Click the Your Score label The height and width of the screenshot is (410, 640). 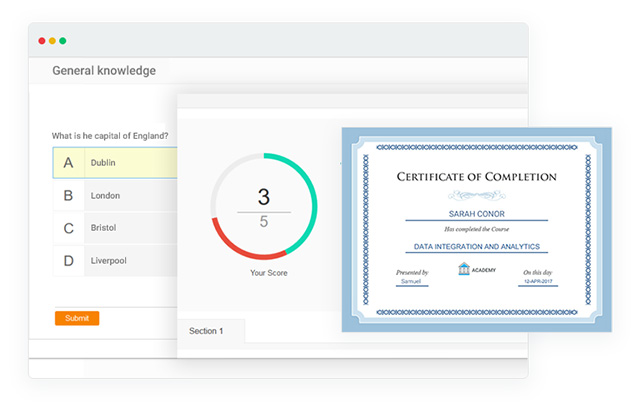269,273
